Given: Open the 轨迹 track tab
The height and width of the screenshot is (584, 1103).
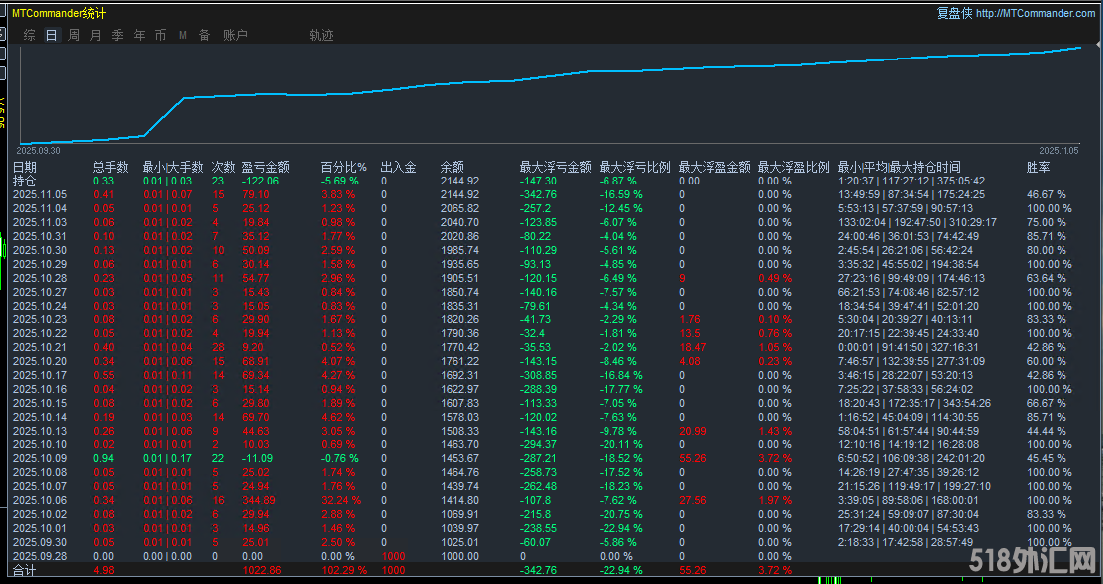Looking at the screenshot, I should (321, 35).
